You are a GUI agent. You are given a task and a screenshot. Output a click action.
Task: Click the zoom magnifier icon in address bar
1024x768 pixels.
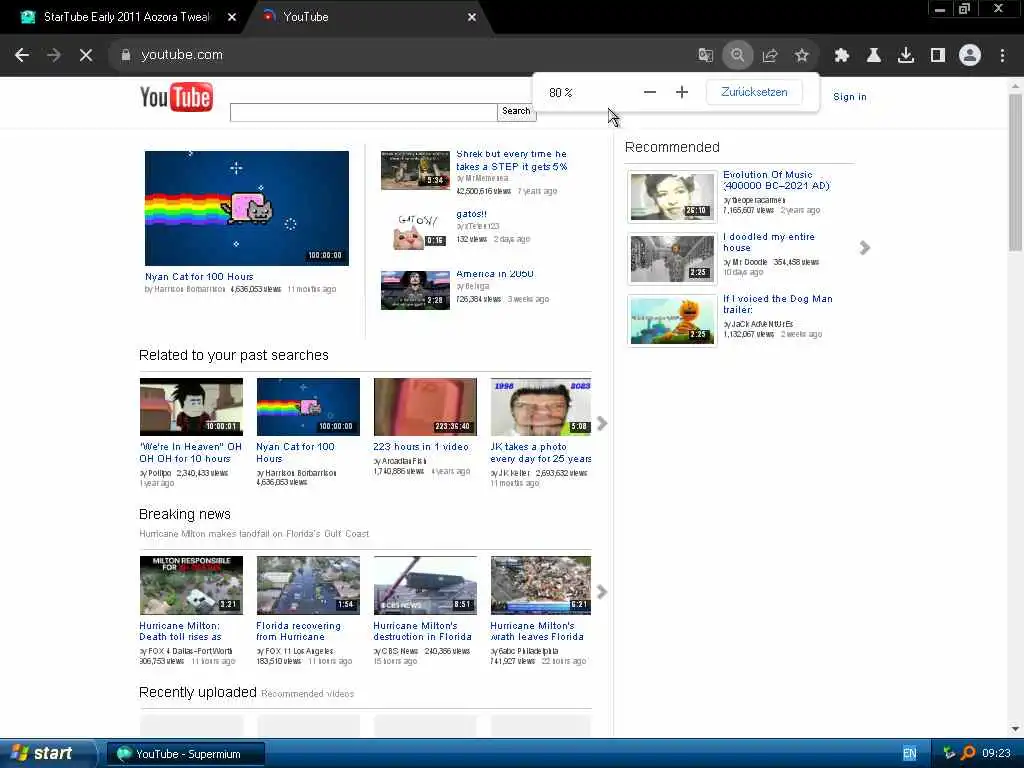(737, 56)
